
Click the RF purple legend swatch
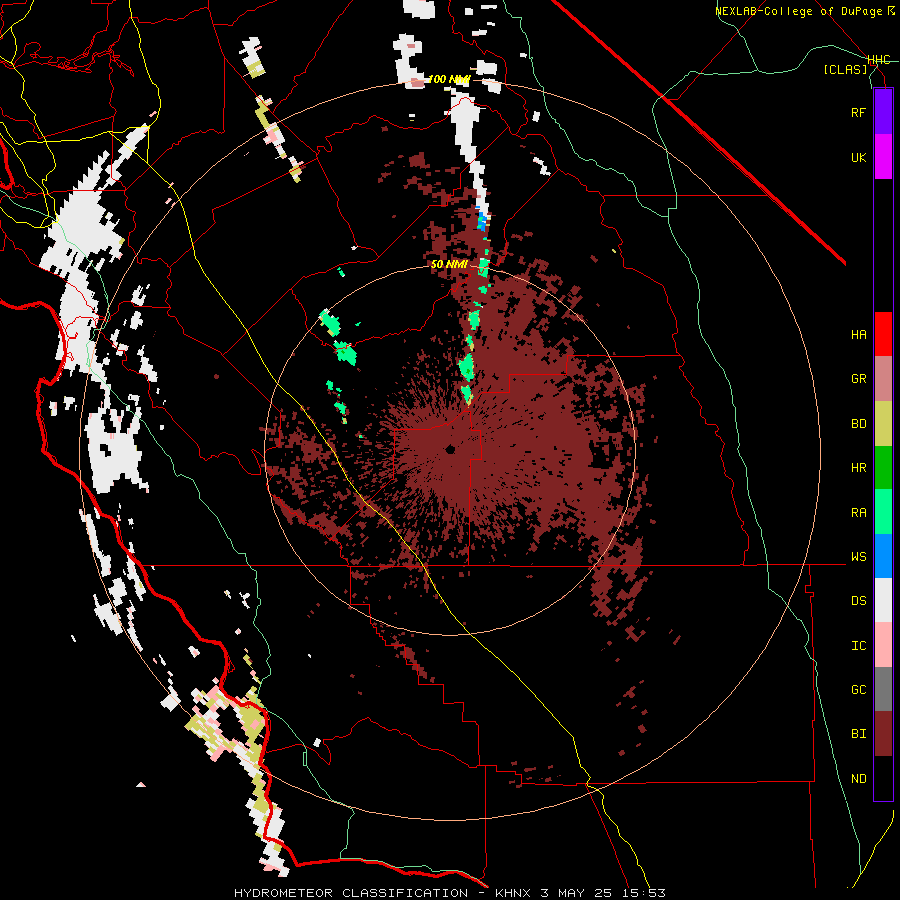coord(883,112)
